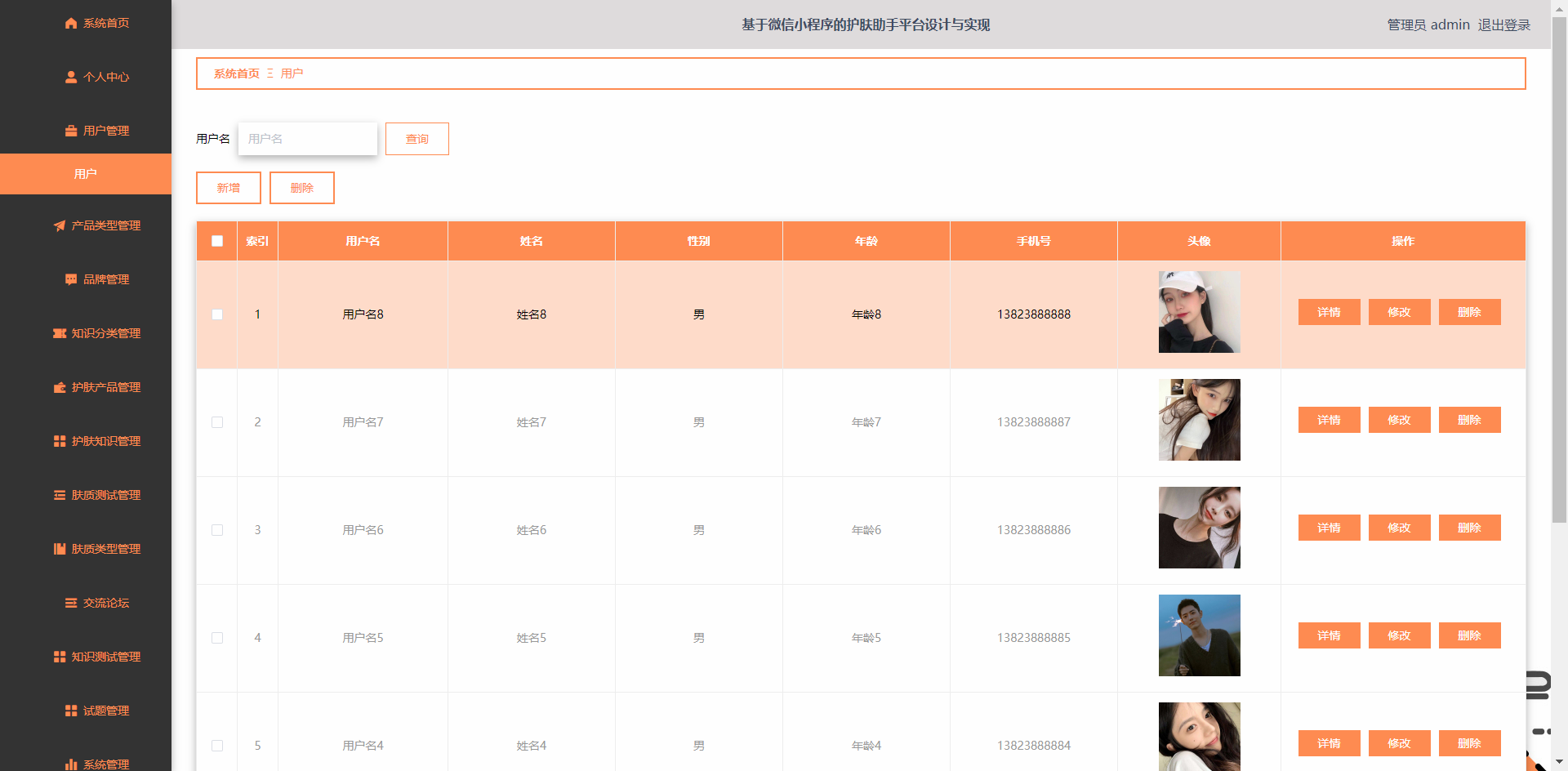Click the list icon beside 肤质测试管理
This screenshot has width=1568, height=771.
coord(60,496)
